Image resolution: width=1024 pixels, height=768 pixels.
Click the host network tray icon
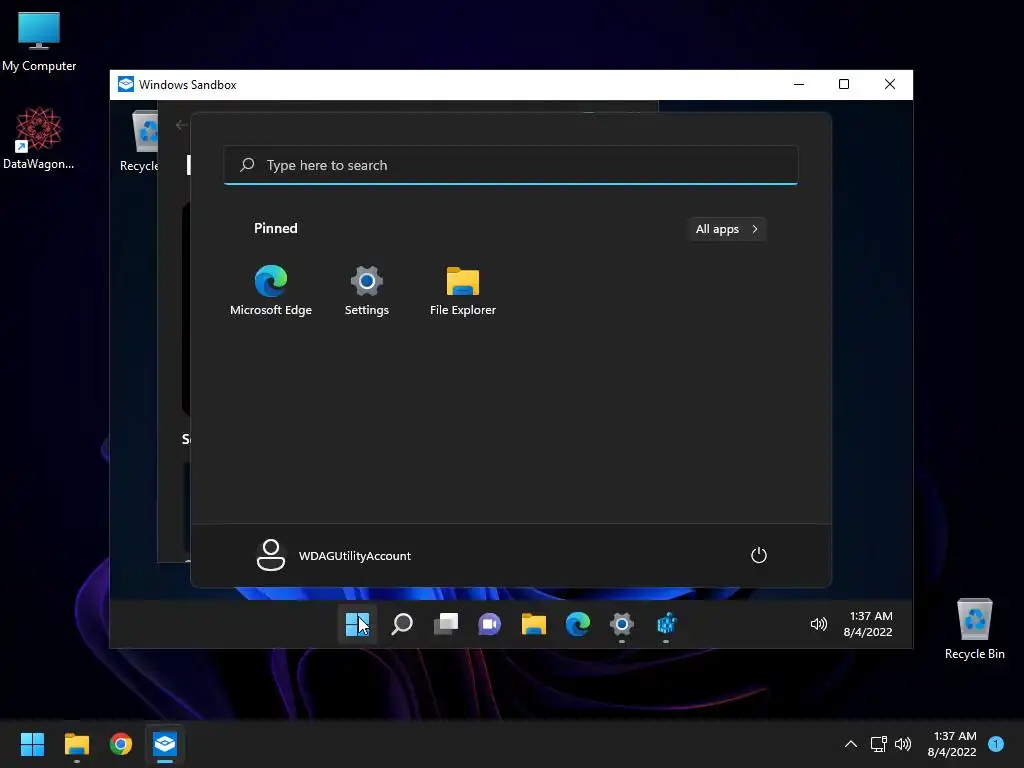(x=878, y=744)
